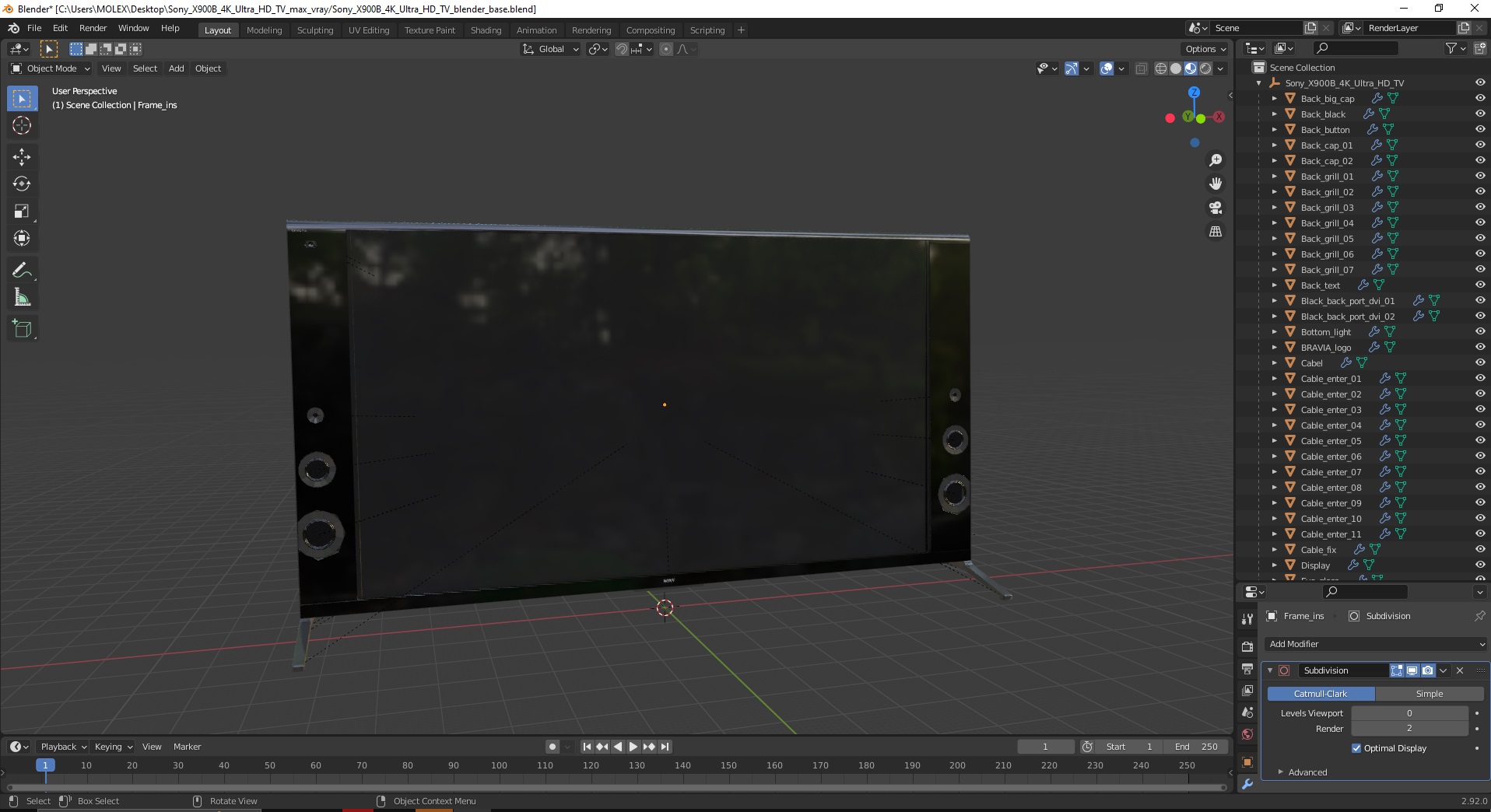Remove the Subdivision modifier
The image size is (1491, 812).
click(1460, 670)
